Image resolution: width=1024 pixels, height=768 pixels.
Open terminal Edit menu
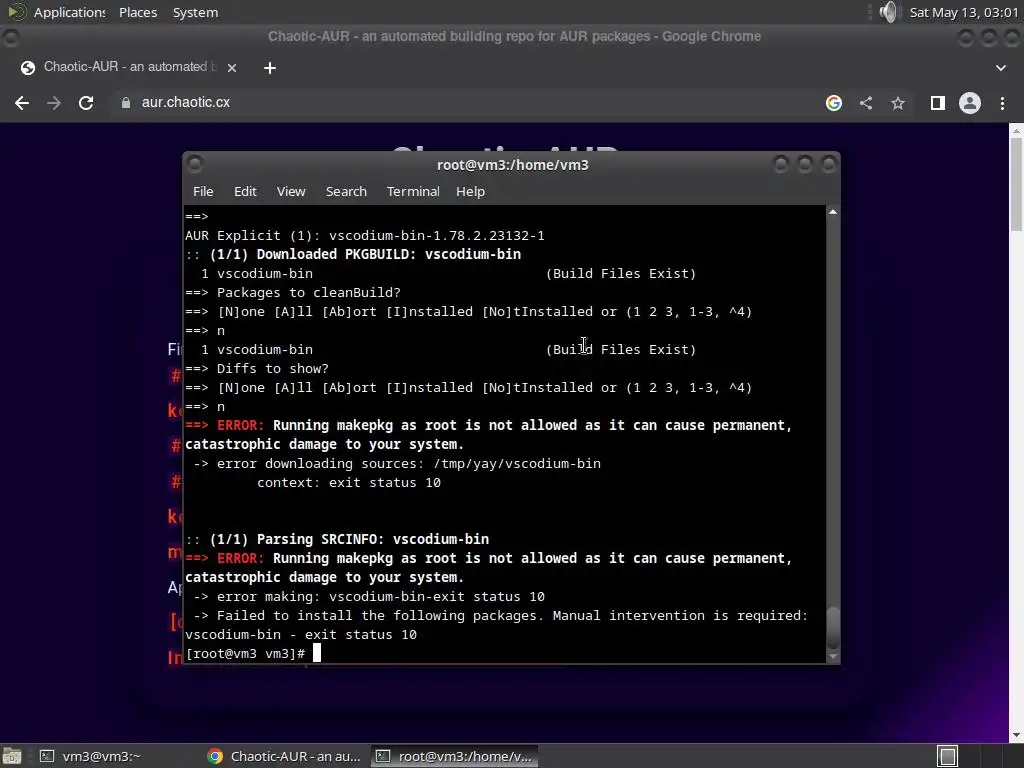point(245,191)
